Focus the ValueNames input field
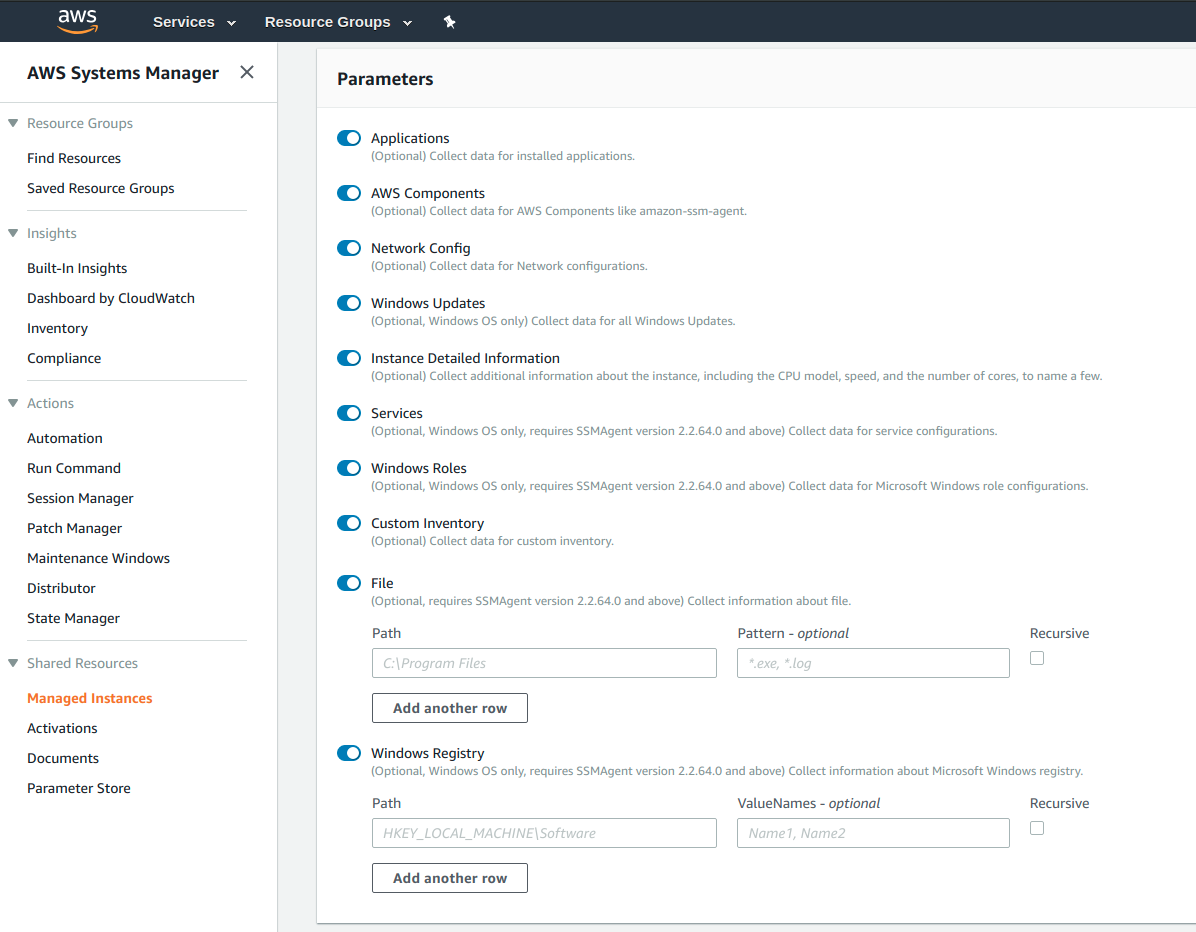Viewport: 1196px width, 932px height. (x=873, y=833)
